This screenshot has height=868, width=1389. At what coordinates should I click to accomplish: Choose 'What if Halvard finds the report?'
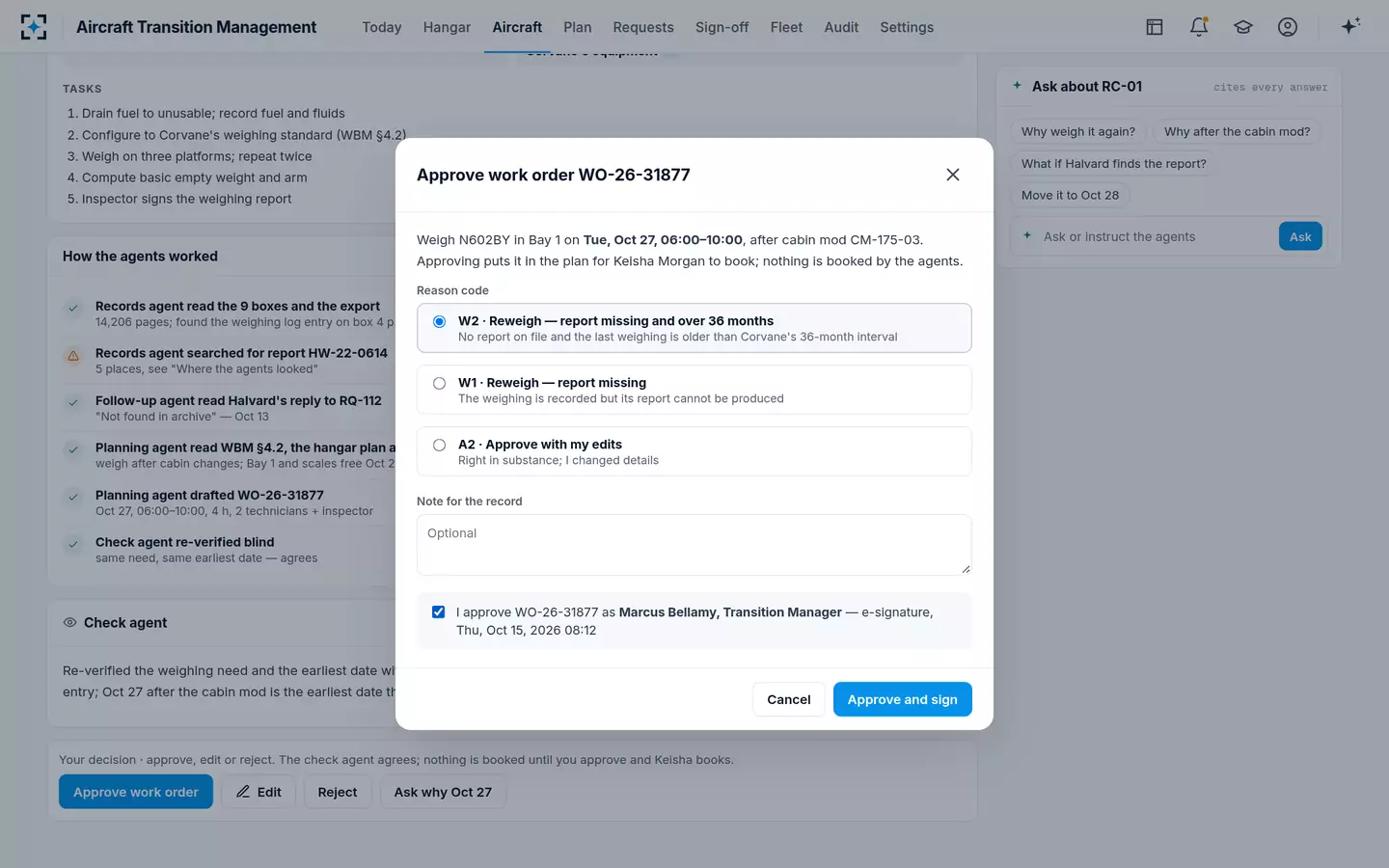[x=1114, y=164]
